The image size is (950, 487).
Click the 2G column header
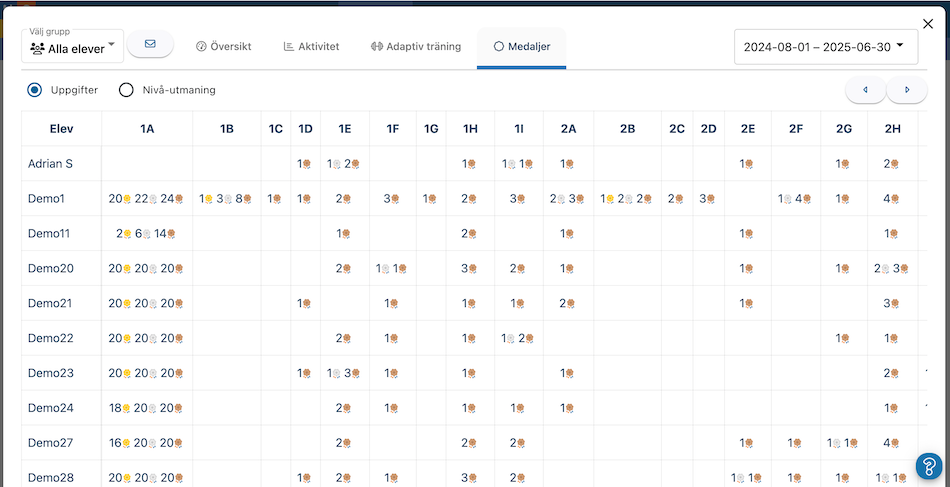pyautogui.click(x=844, y=128)
